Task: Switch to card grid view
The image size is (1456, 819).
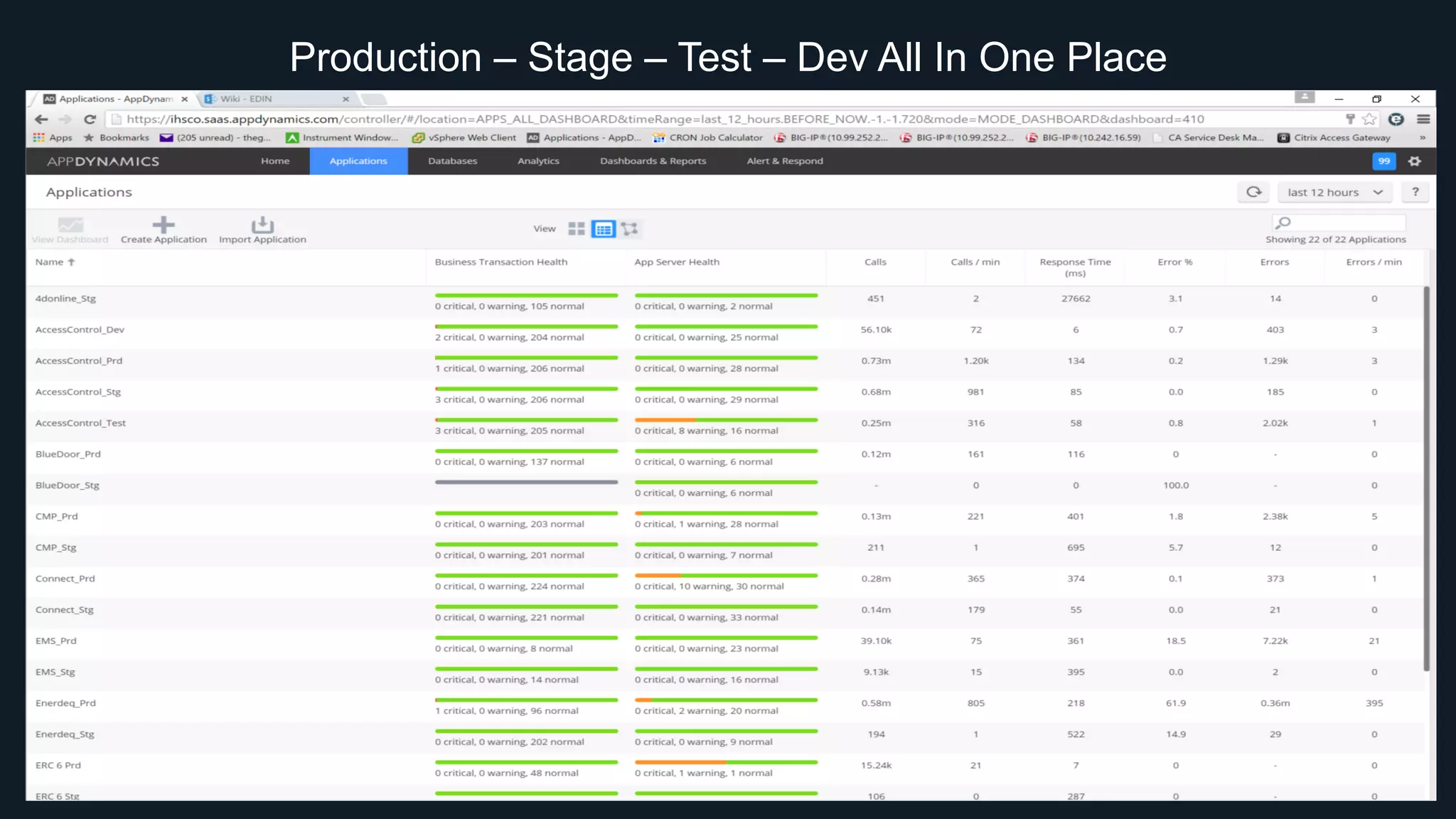Action: (577, 229)
